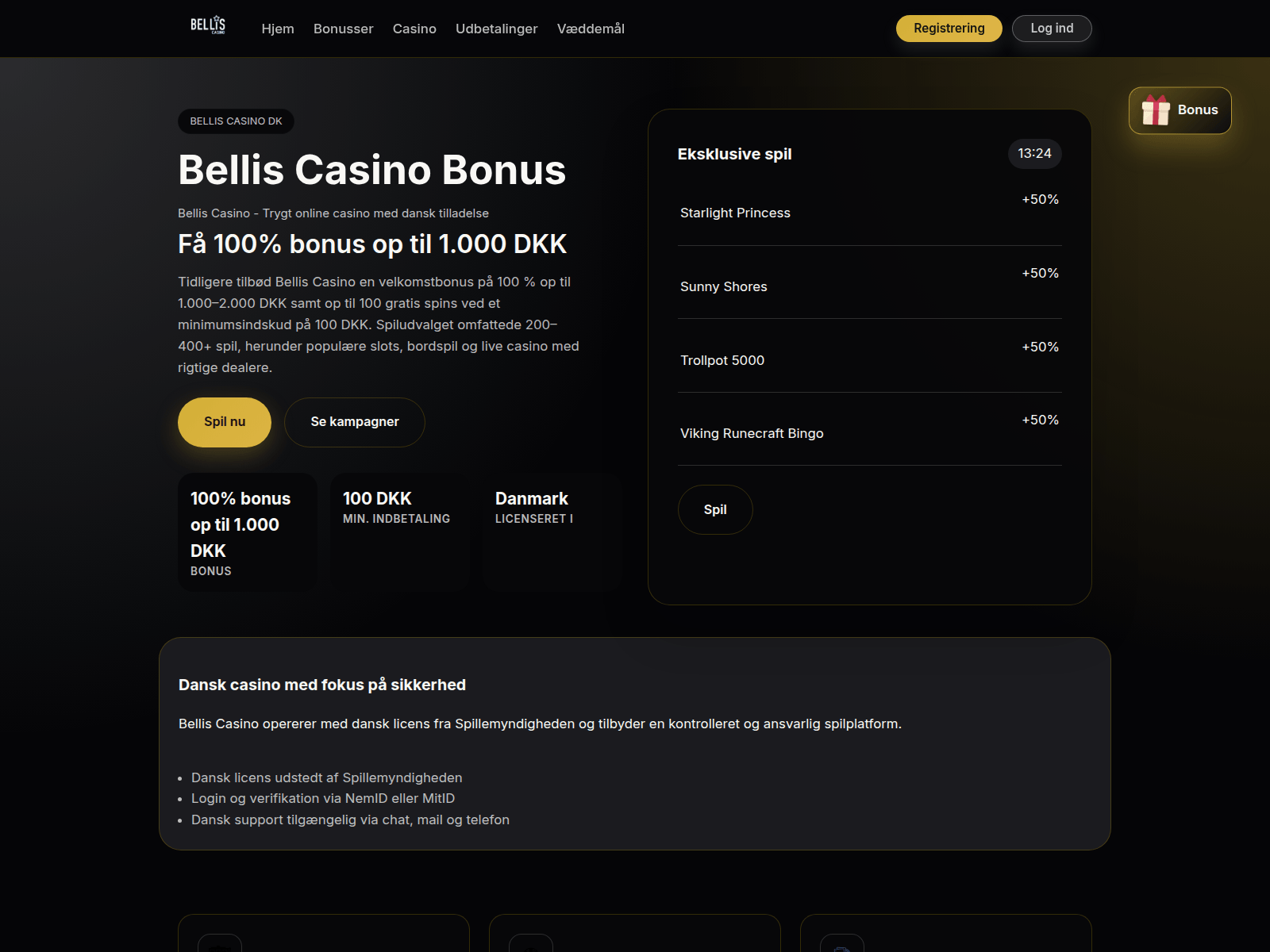Go to the Bonusser page

pos(343,29)
